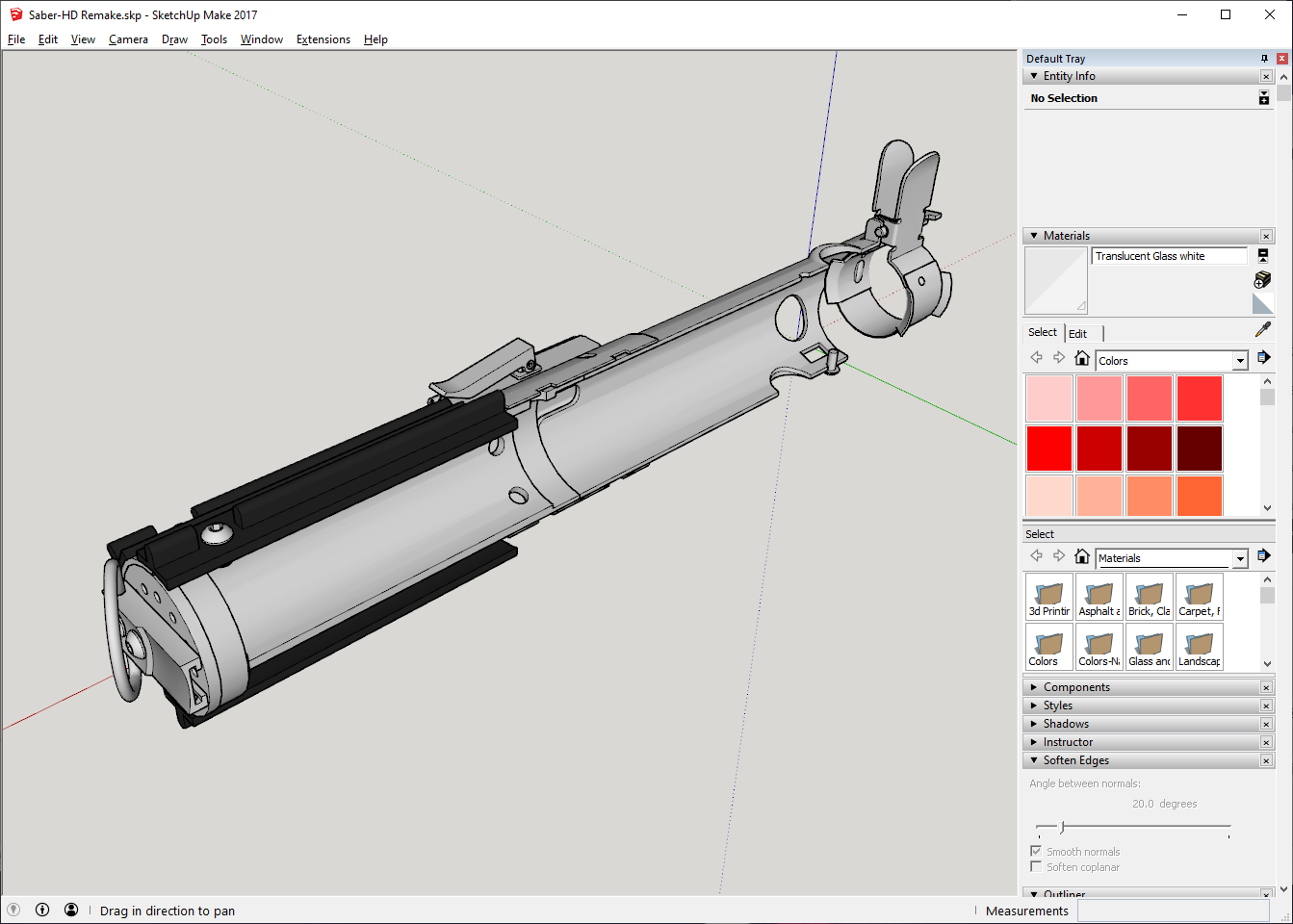Open the Window menu
1293x924 pixels.
coord(261,39)
